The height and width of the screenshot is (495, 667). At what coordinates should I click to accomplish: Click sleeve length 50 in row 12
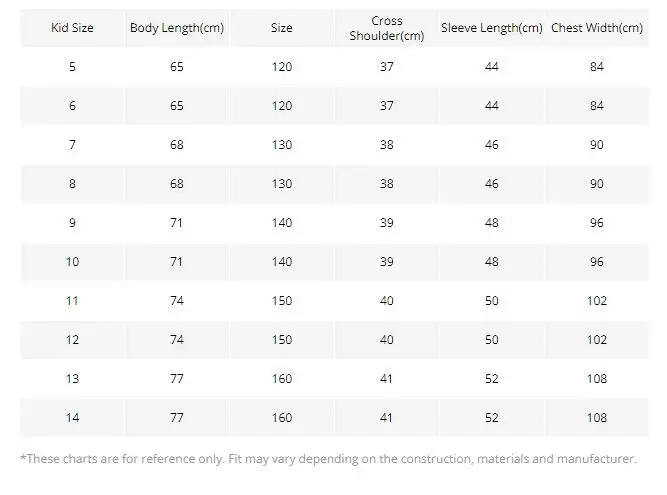[492, 340]
